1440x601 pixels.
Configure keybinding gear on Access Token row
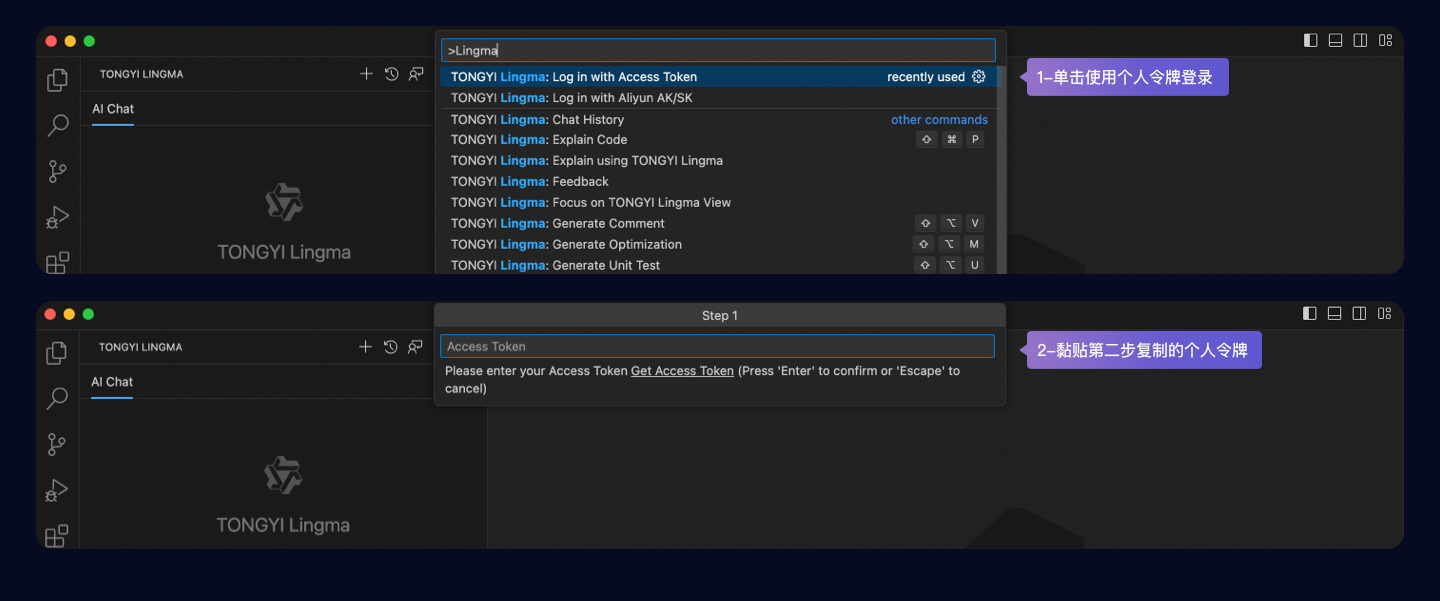pos(979,77)
